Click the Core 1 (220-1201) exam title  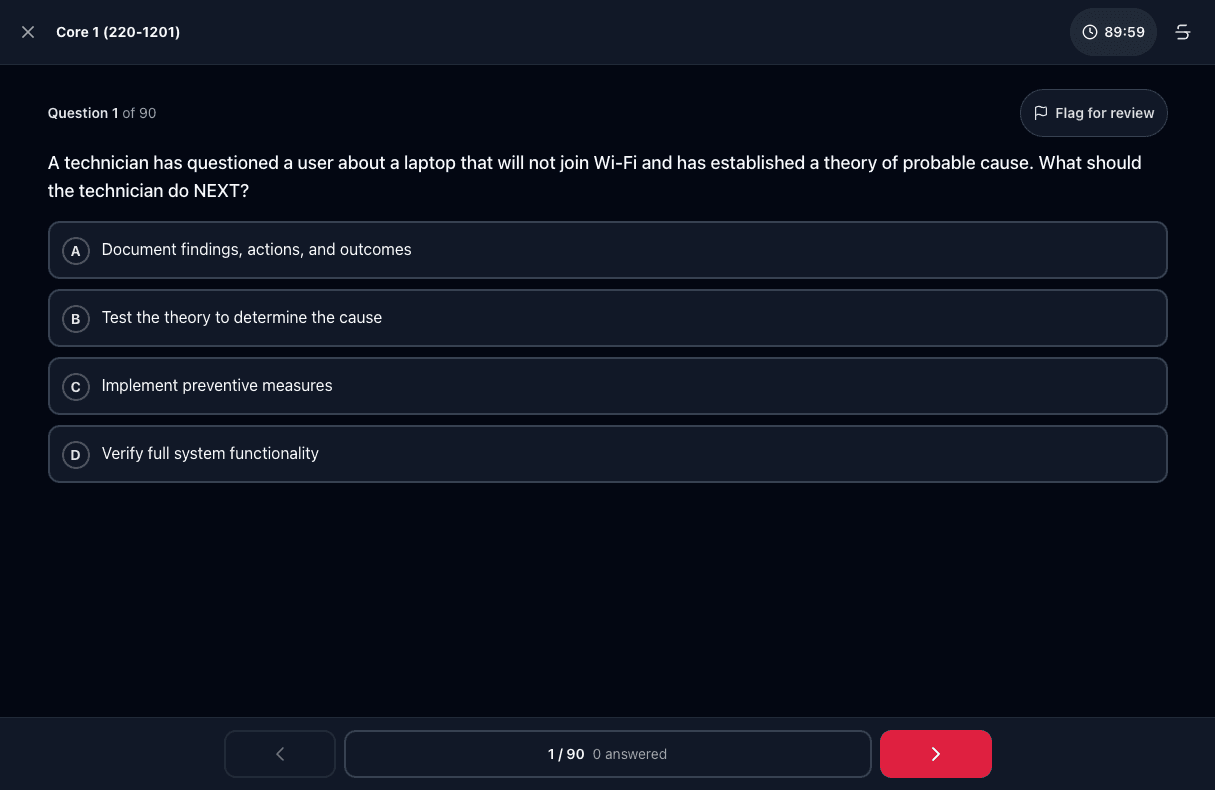118,32
